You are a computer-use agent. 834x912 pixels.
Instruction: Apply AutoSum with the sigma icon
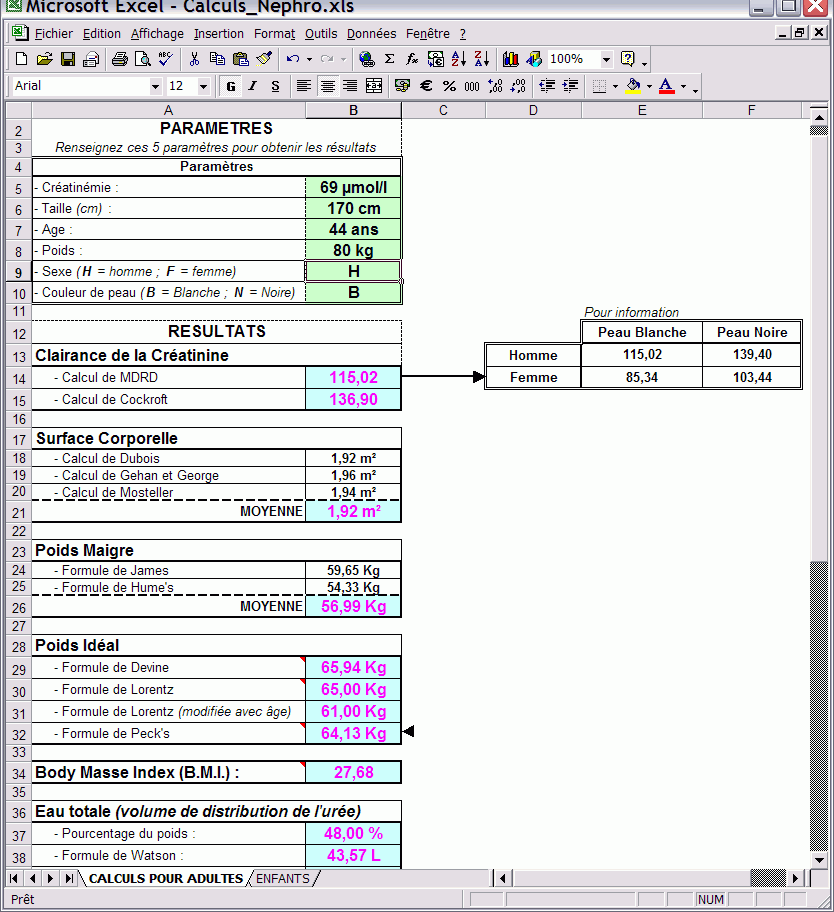click(x=390, y=59)
